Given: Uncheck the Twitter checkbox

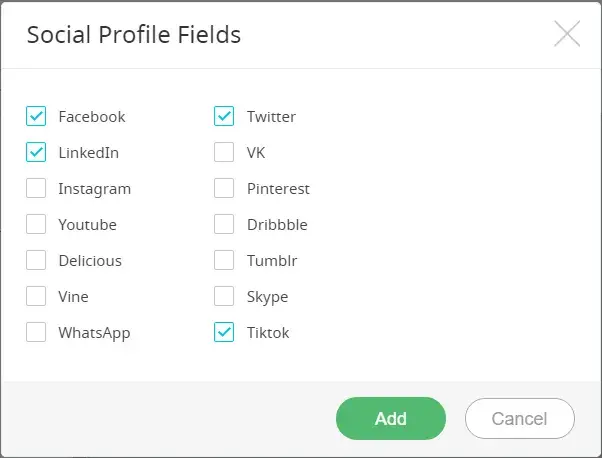Looking at the screenshot, I should click(x=224, y=117).
